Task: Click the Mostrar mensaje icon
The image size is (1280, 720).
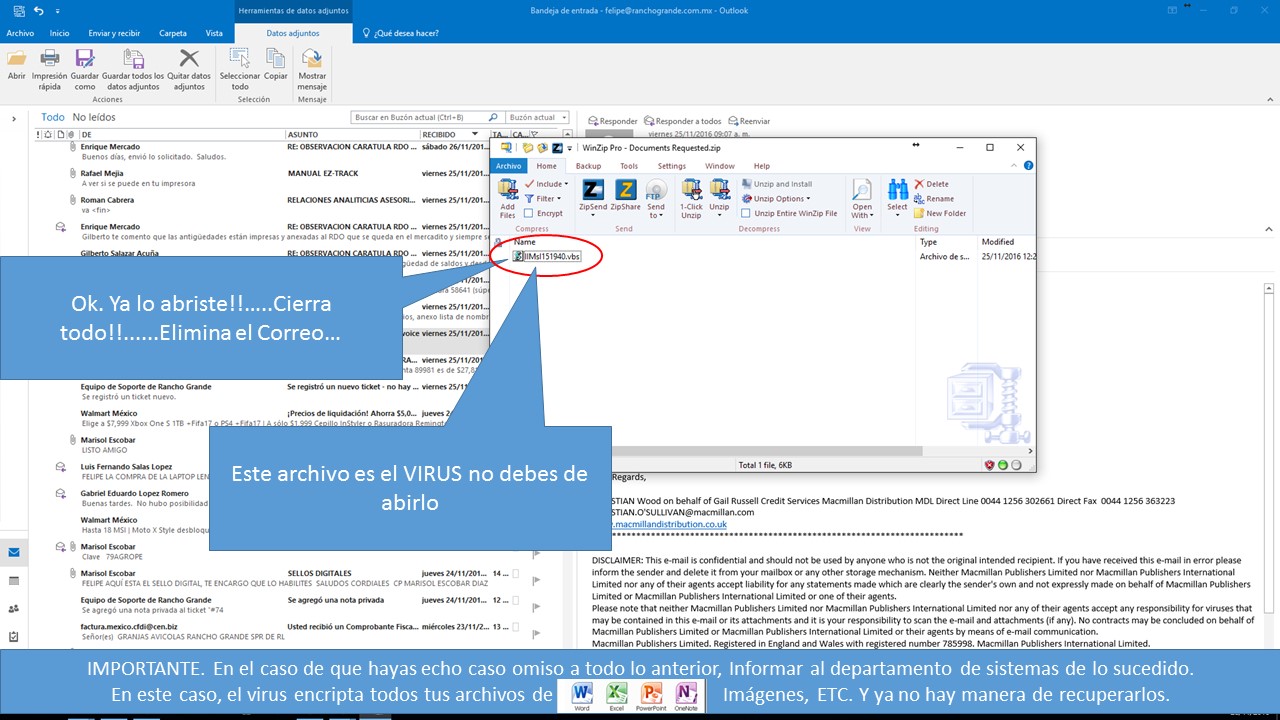Action: (x=312, y=58)
